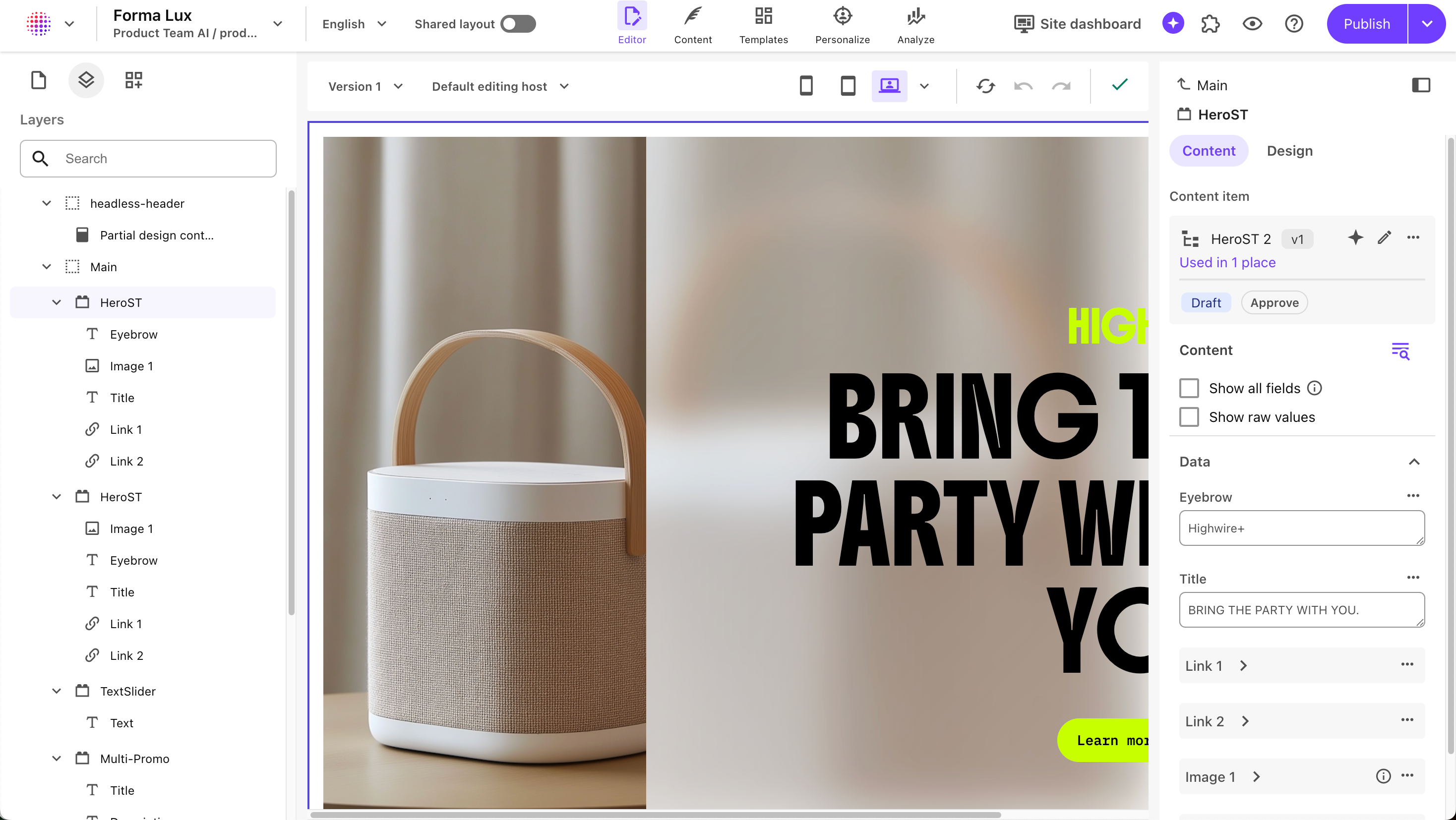
Task: Switch to the Design panel tab
Action: (1289, 151)
